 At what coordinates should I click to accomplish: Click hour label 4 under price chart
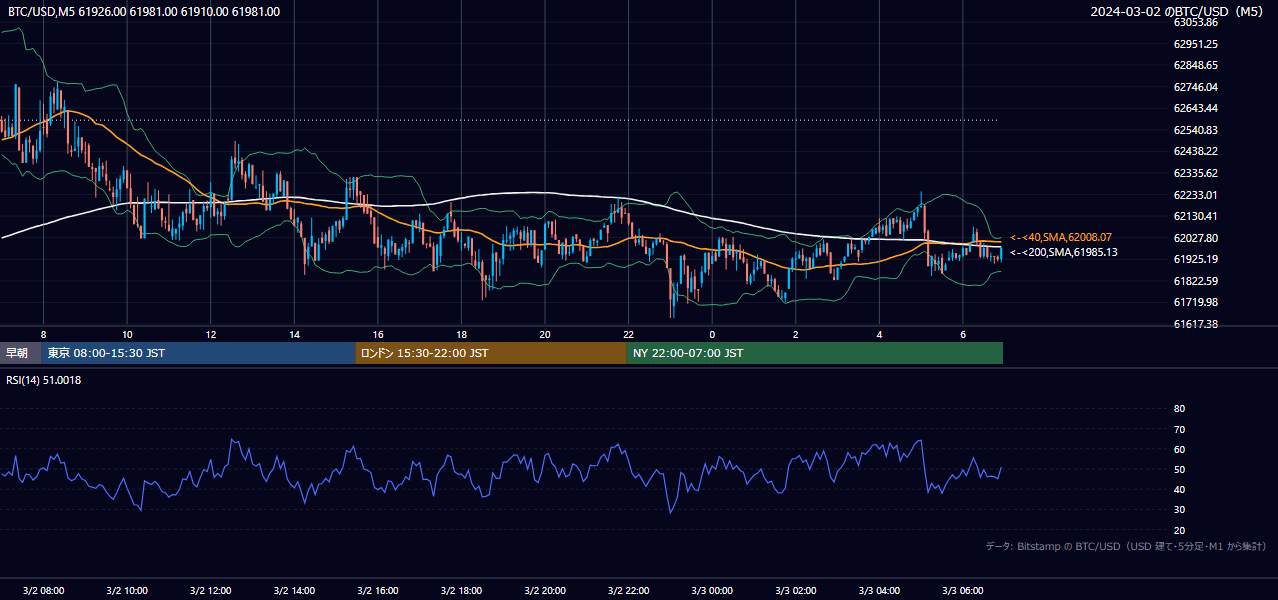(879, 334)
